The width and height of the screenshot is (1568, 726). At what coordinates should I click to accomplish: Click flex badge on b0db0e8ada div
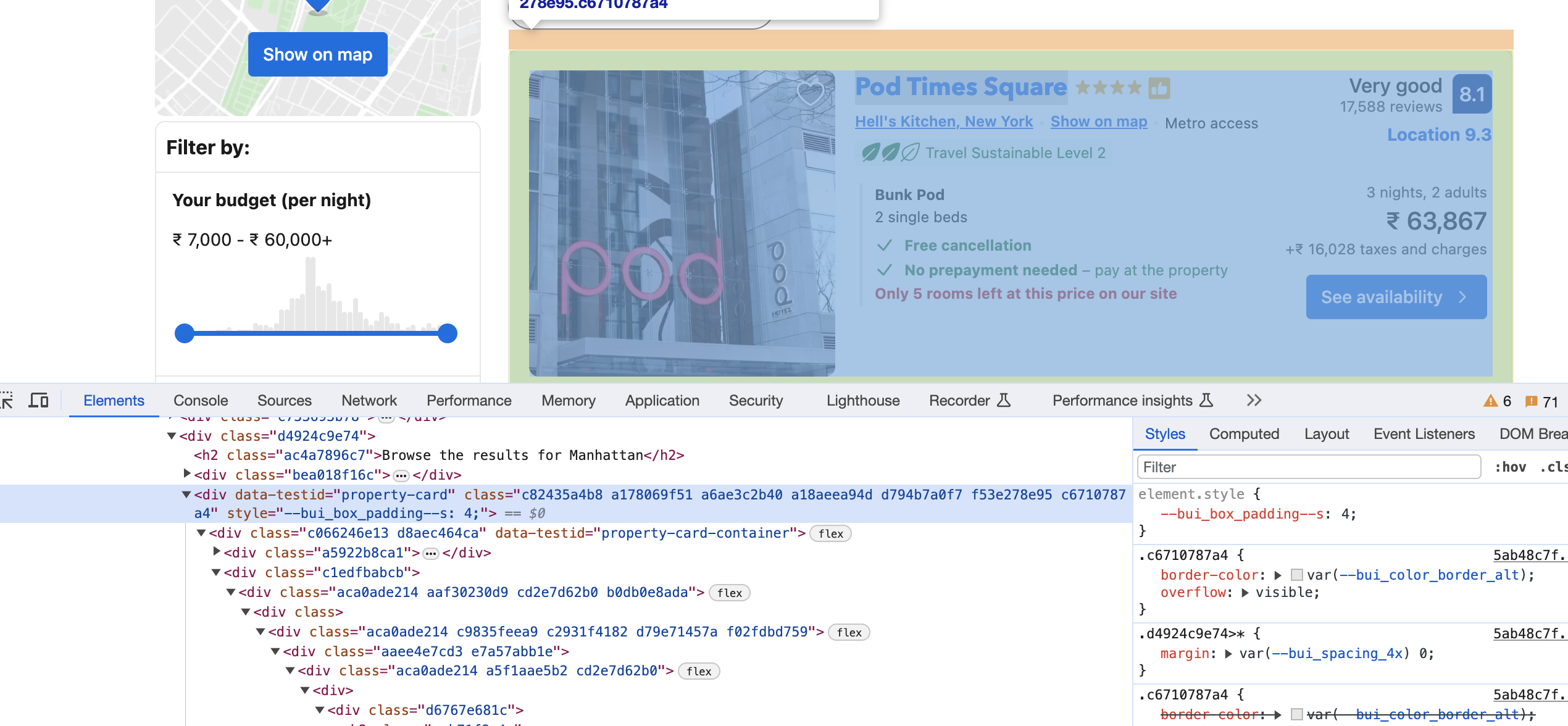730,593
